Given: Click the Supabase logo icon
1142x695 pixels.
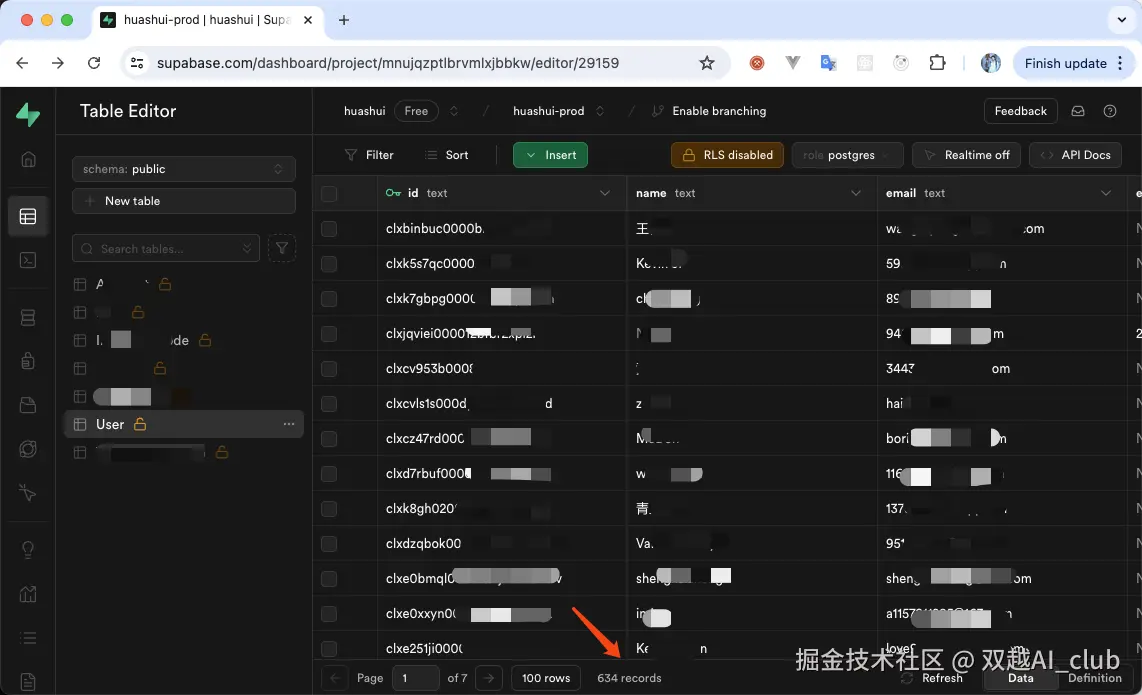Looking at the screenshot, I should point(28,114).
